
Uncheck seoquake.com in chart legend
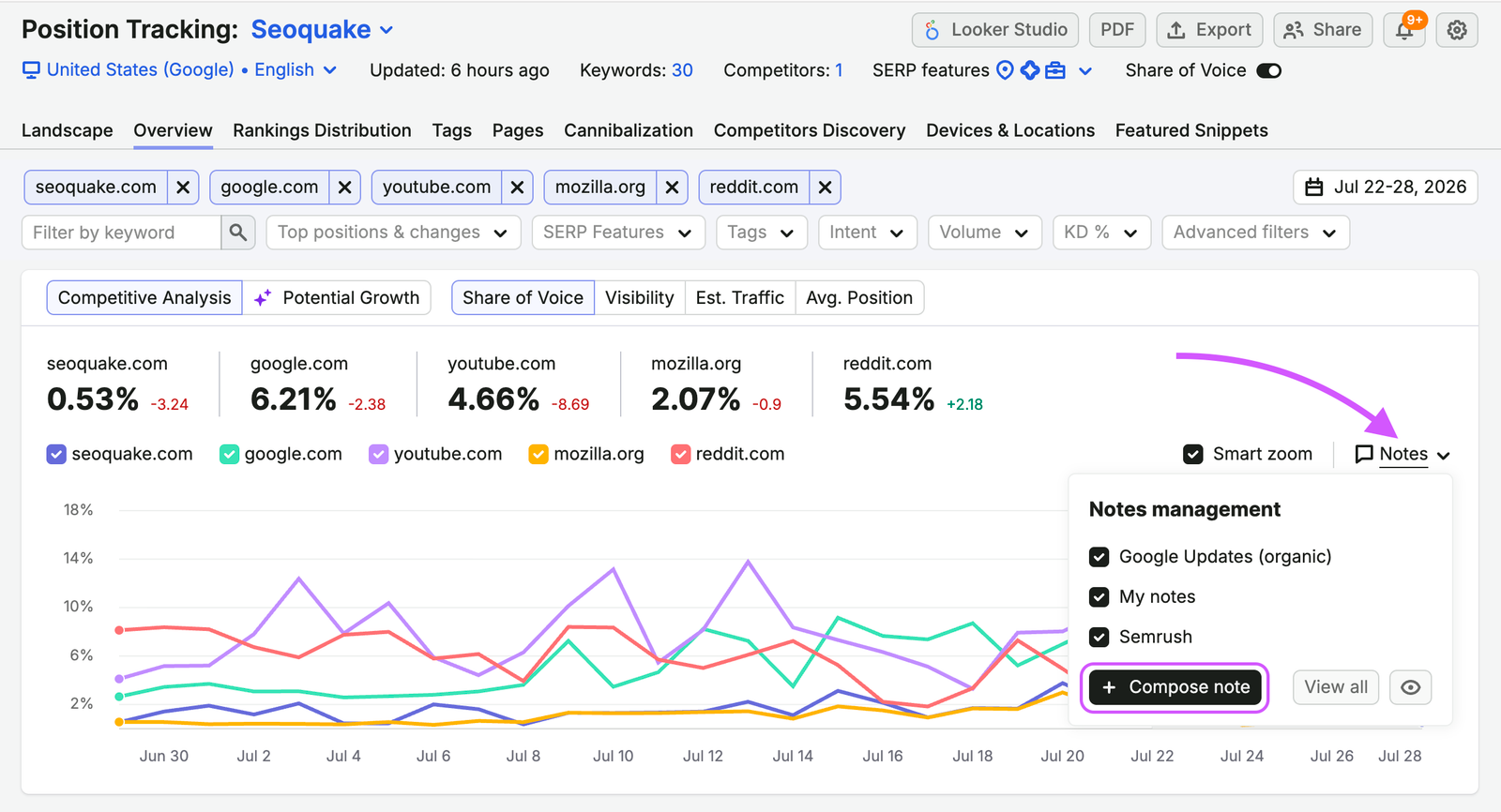click(56, 455)
